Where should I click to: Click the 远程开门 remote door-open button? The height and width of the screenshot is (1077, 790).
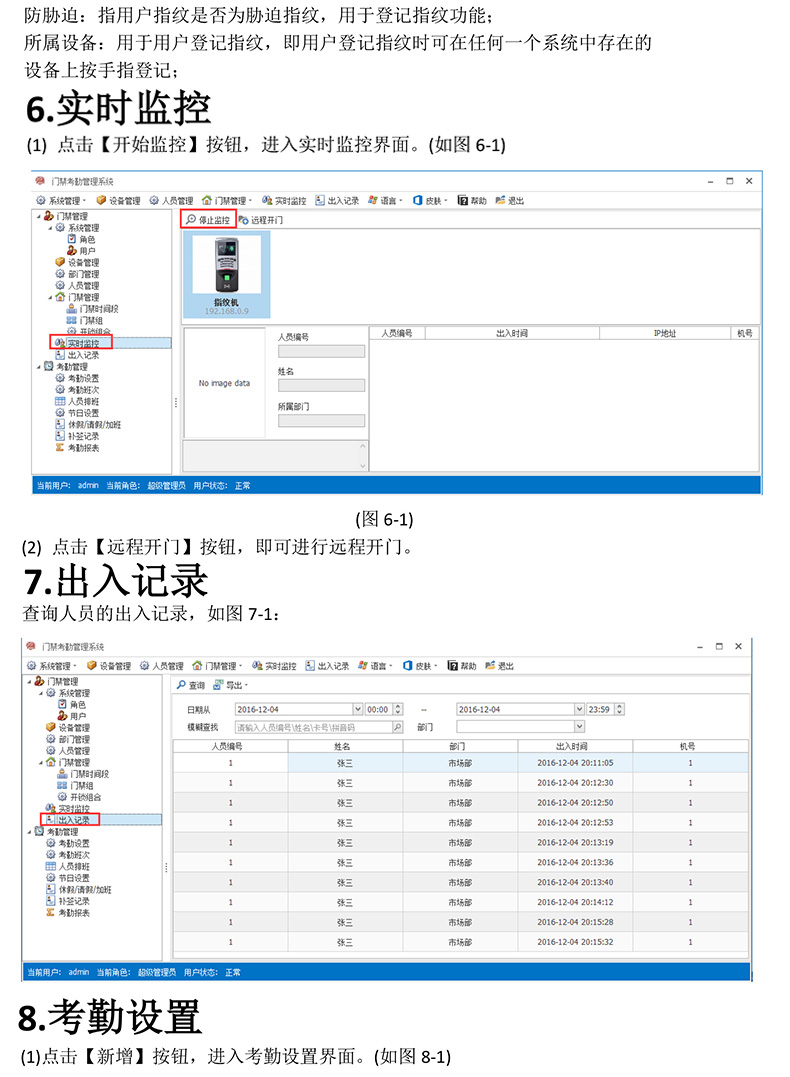pyautogui.click(x=261, y=219)
